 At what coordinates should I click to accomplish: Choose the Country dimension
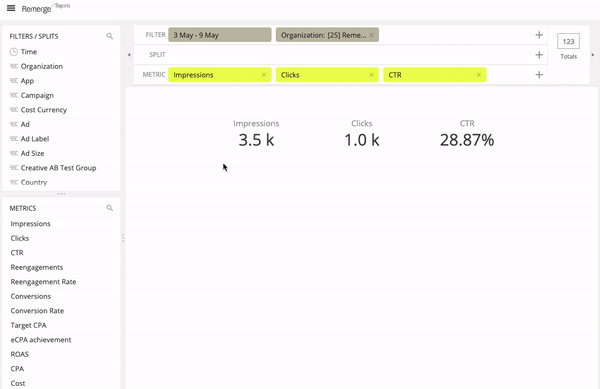click(34, 182)
